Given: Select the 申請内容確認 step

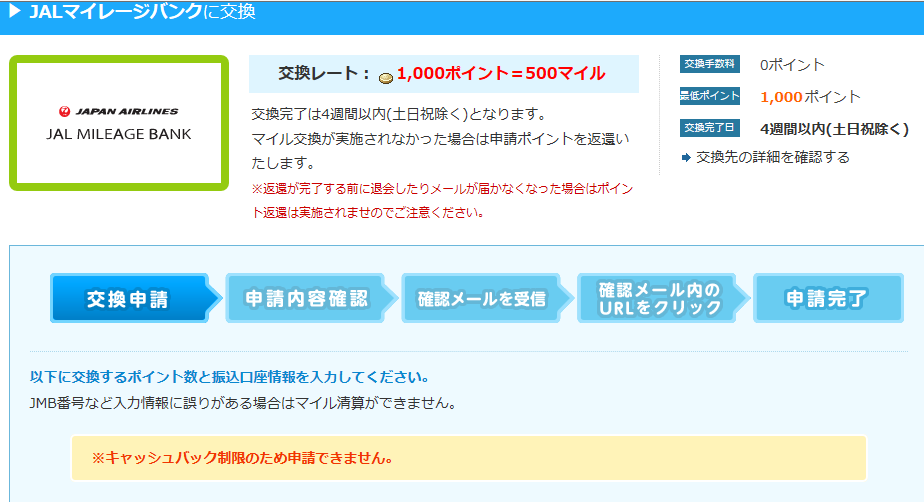Looking at the screenshot, I should [x=312, y=298].
